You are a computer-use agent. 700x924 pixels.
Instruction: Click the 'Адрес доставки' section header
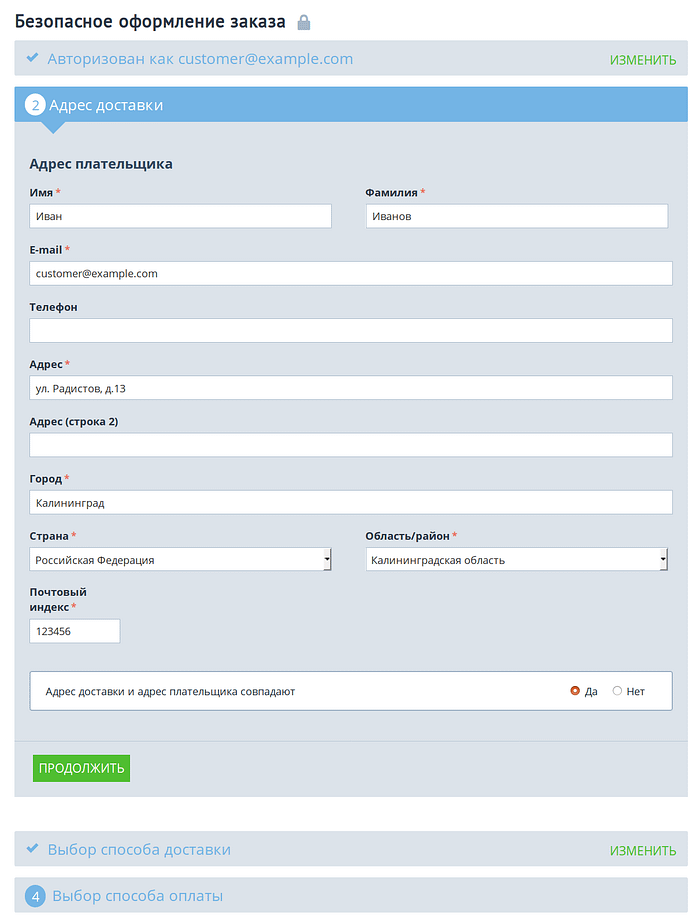pos(106,105)
